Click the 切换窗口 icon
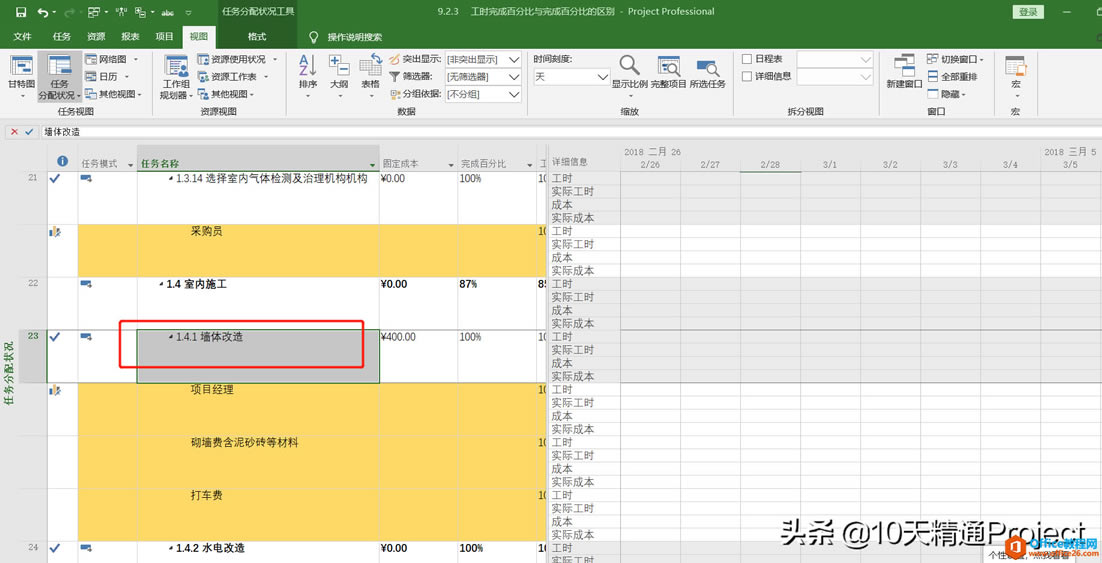This screenshot has height=563, width=1102. 933,60
